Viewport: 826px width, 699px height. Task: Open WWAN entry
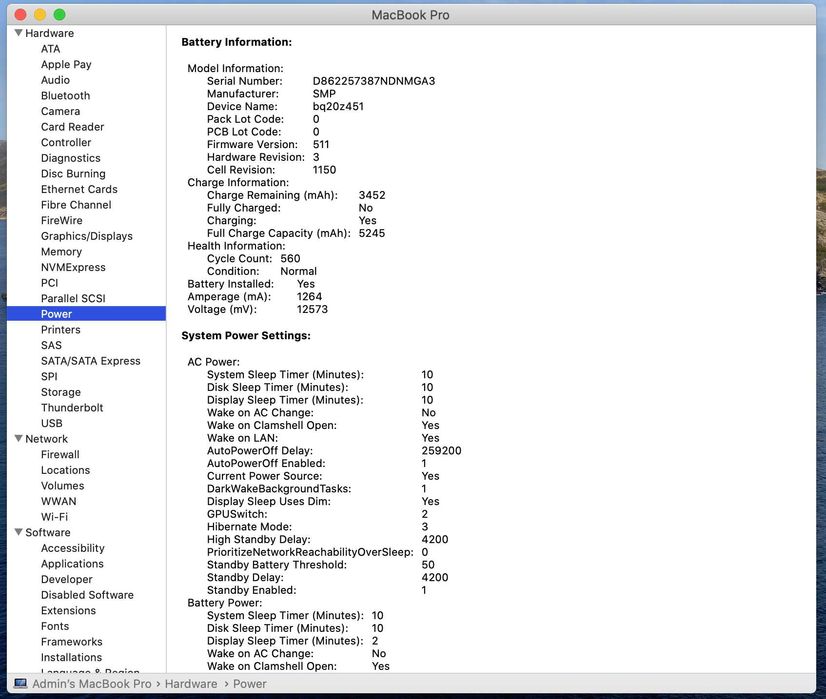pos(58,501)
